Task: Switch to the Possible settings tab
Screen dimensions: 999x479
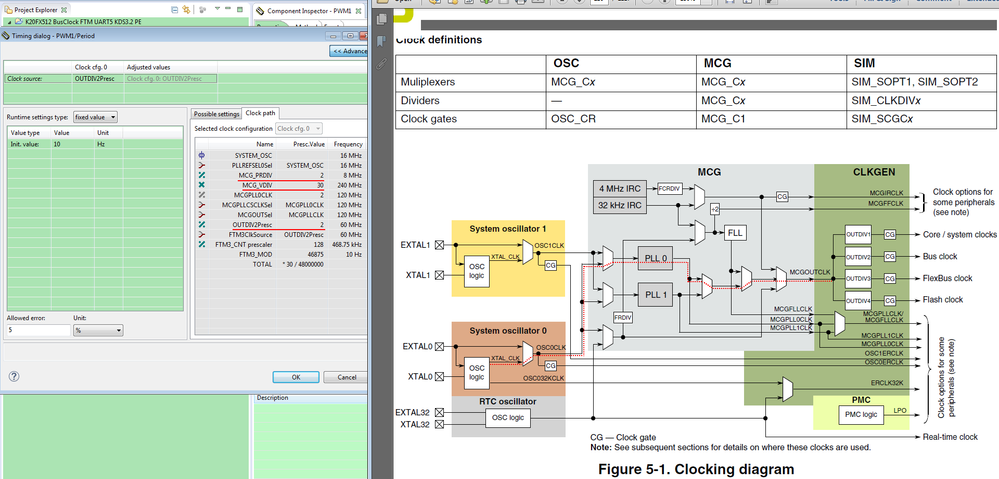Action: coord(216,114)
